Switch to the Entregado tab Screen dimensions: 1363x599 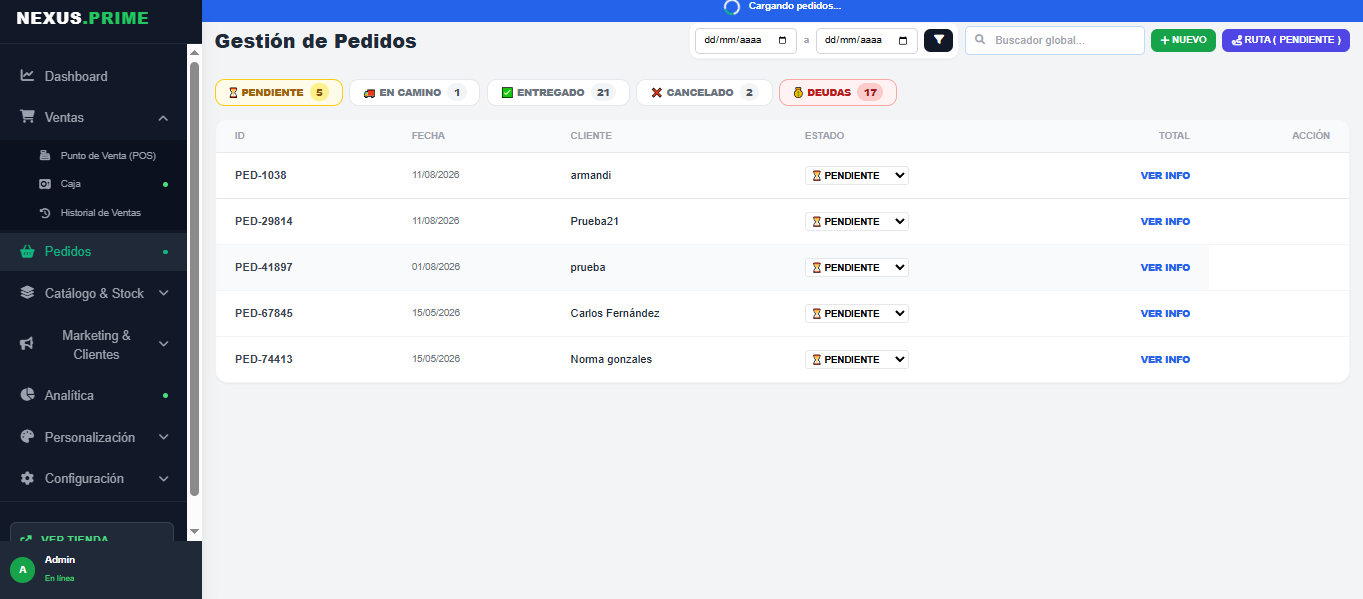(558, 92)
